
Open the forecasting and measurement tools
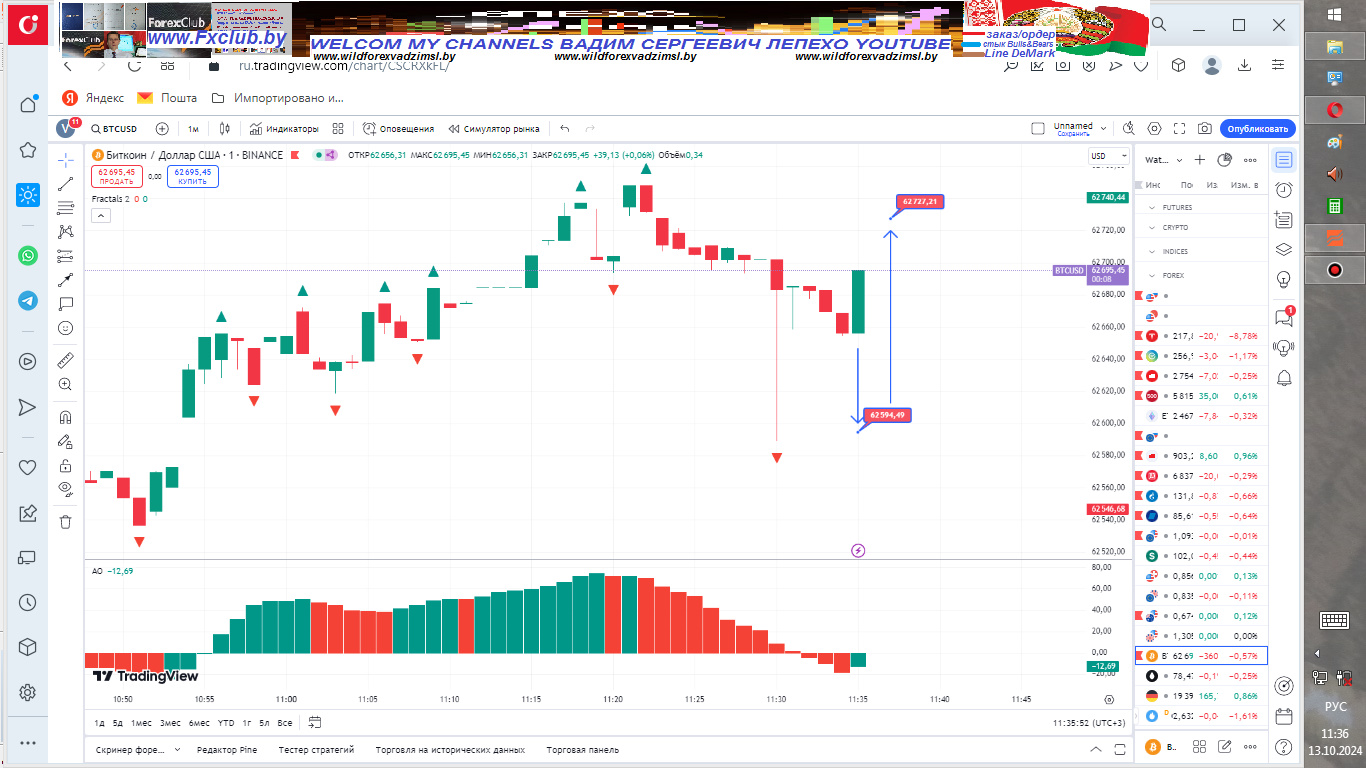[x=66, y=256]
